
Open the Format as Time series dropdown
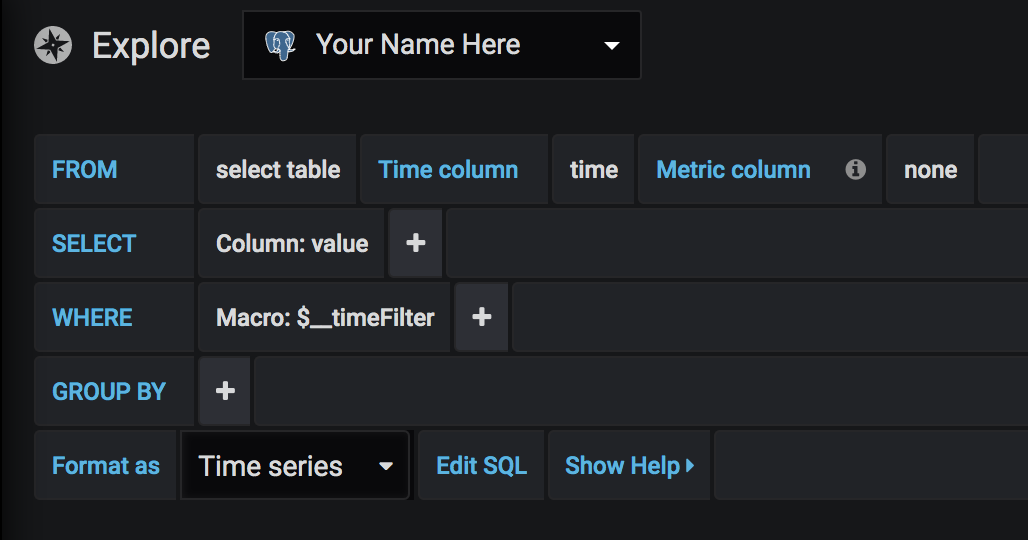[295, 466]
